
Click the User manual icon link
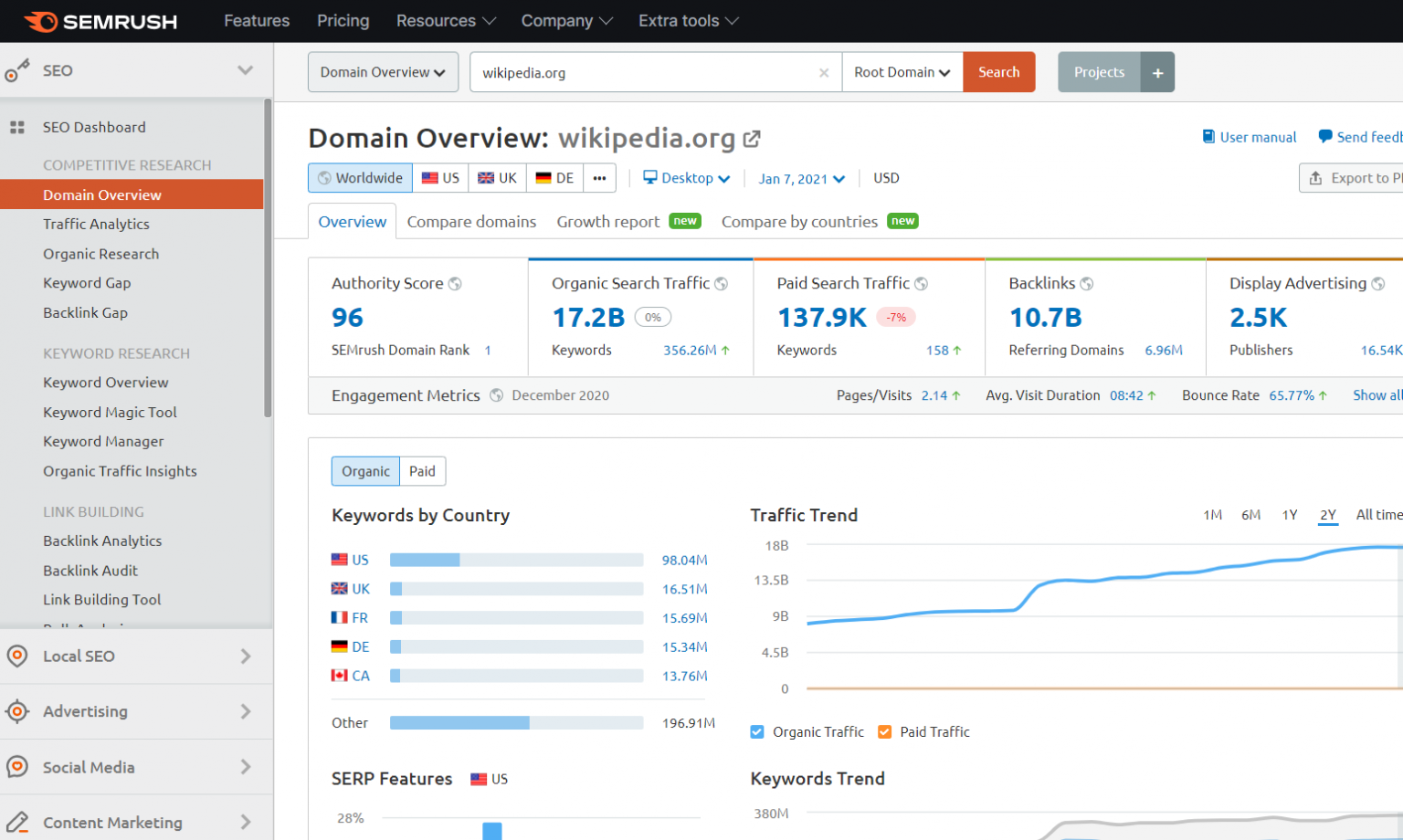1210,137
